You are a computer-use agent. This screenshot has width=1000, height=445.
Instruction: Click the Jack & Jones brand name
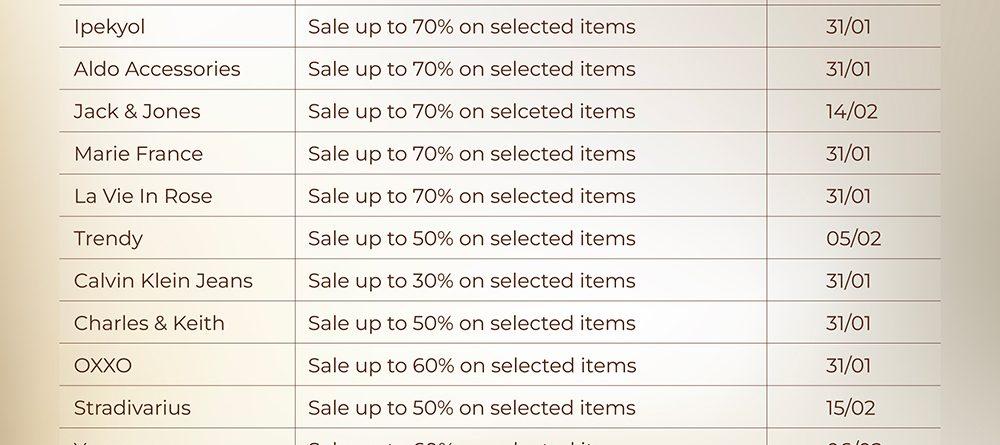click(x=137, y=112)
